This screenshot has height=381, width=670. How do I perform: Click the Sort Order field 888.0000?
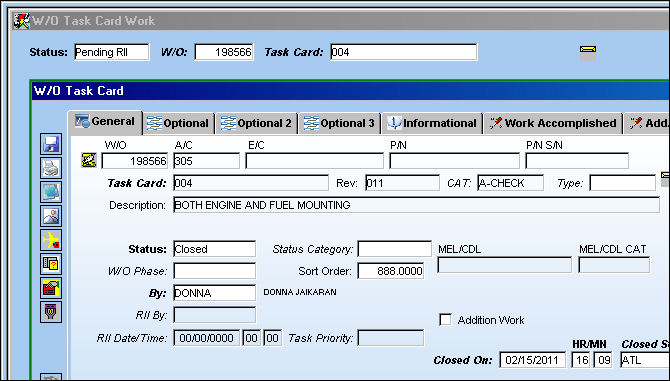tap(391, 271)
